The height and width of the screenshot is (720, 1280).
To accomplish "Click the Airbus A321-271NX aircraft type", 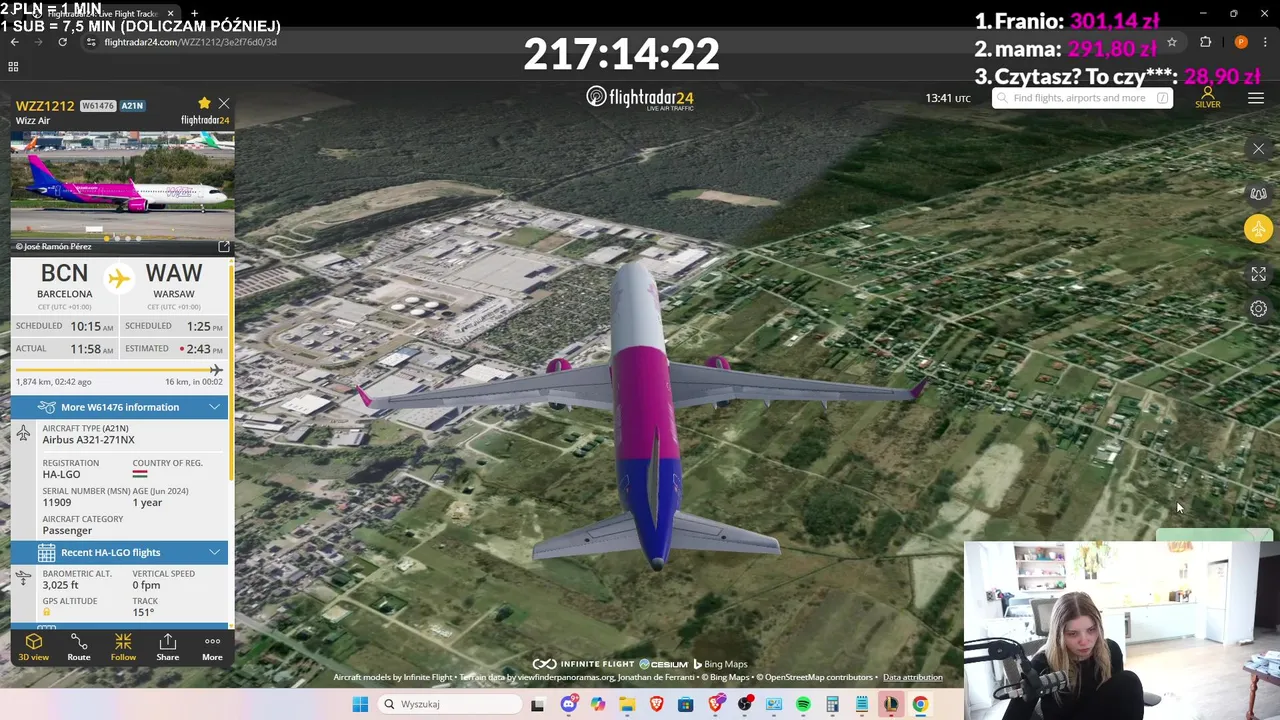I will [88, 440].
